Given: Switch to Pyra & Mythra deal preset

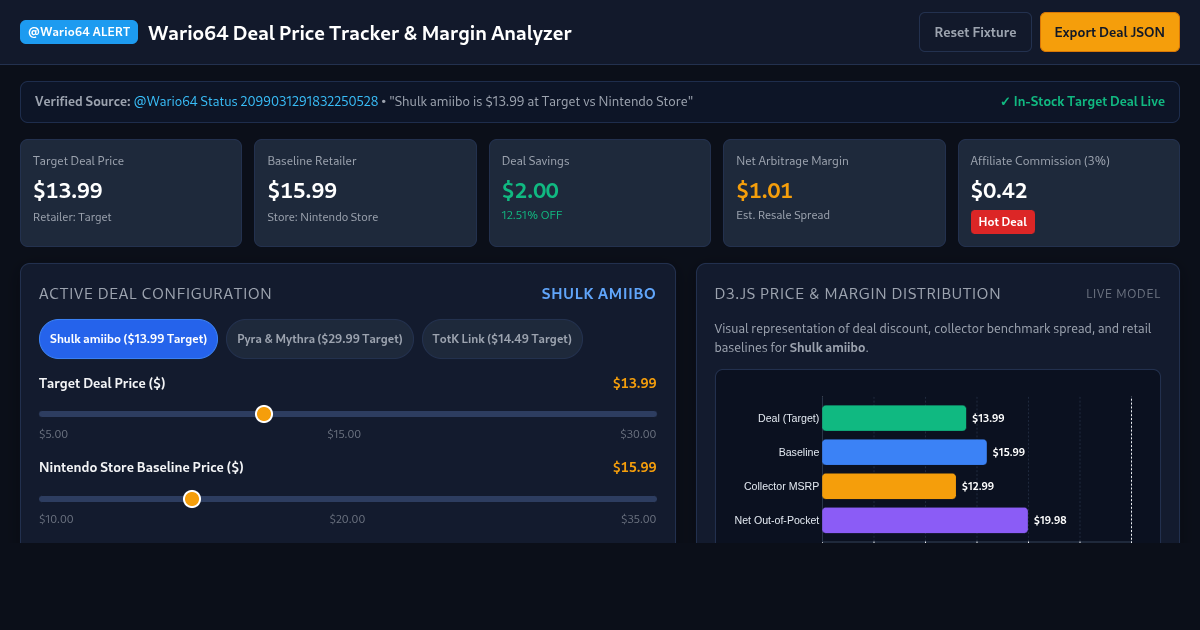Looking at the screenshot, I should point(320,339).
